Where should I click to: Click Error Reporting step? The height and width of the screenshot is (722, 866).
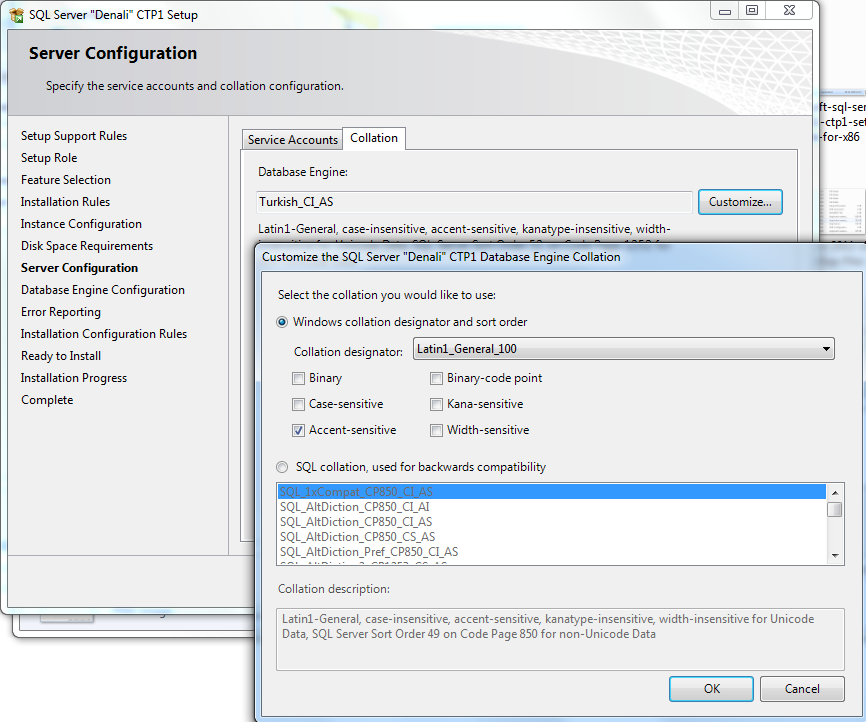tap(61, 312)
